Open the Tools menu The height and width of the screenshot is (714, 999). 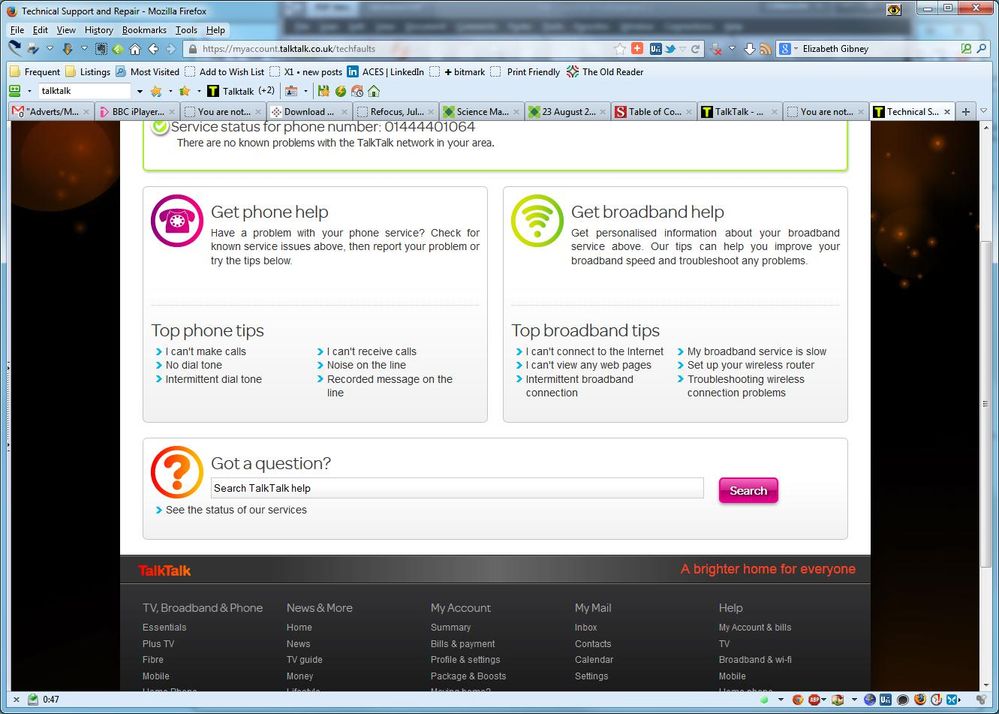[x=186, y=30]
